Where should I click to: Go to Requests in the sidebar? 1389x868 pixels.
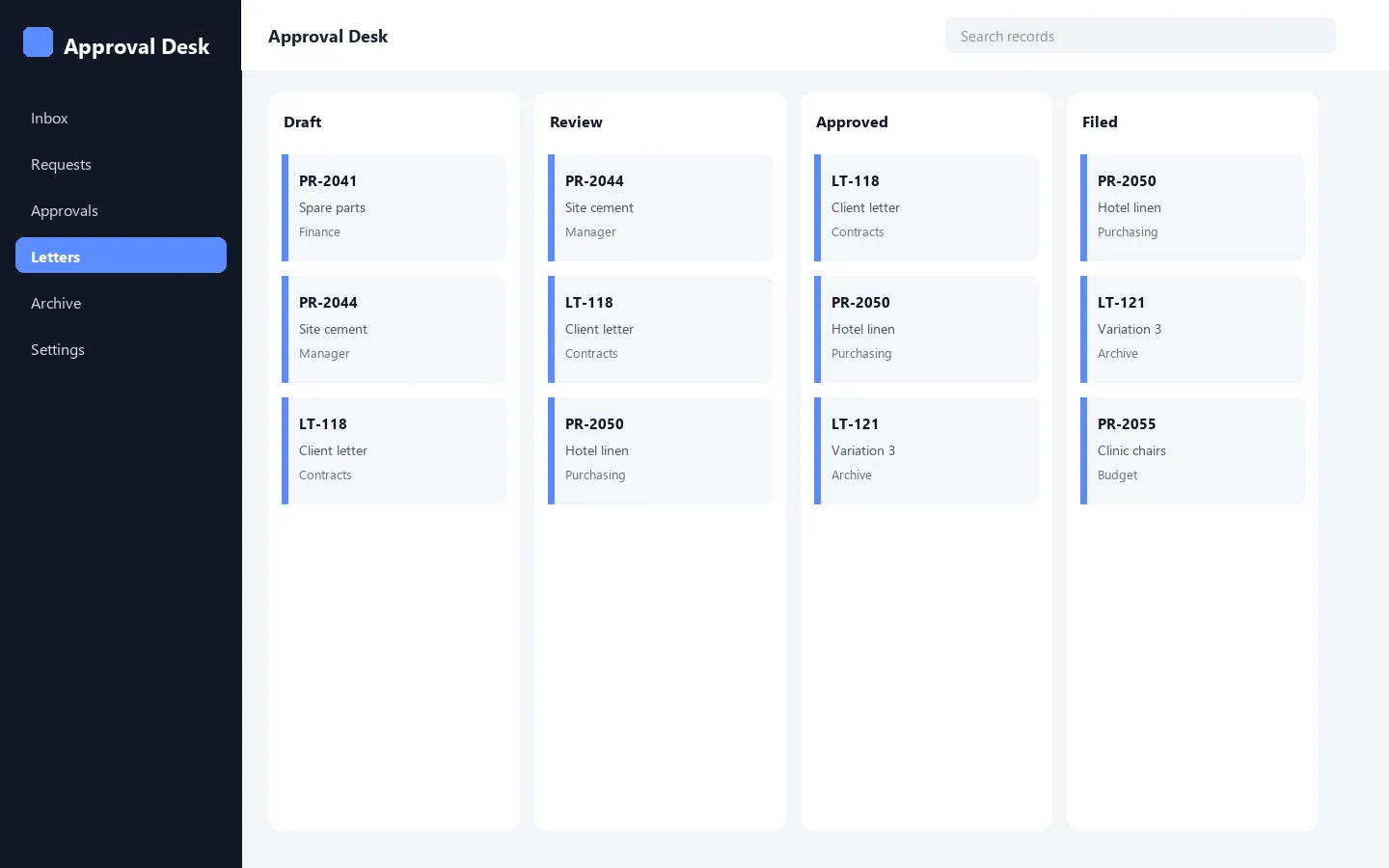(x=121, y=165)
